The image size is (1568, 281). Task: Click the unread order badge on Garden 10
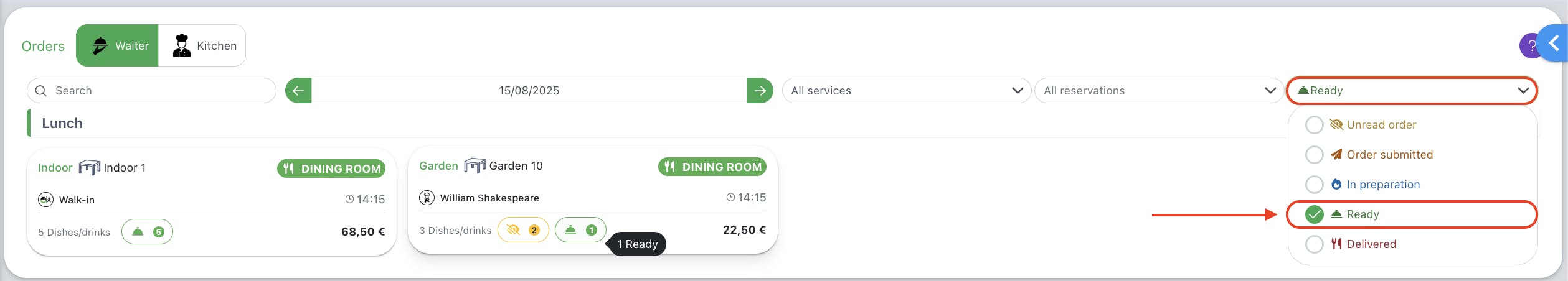tap(523, 230)
